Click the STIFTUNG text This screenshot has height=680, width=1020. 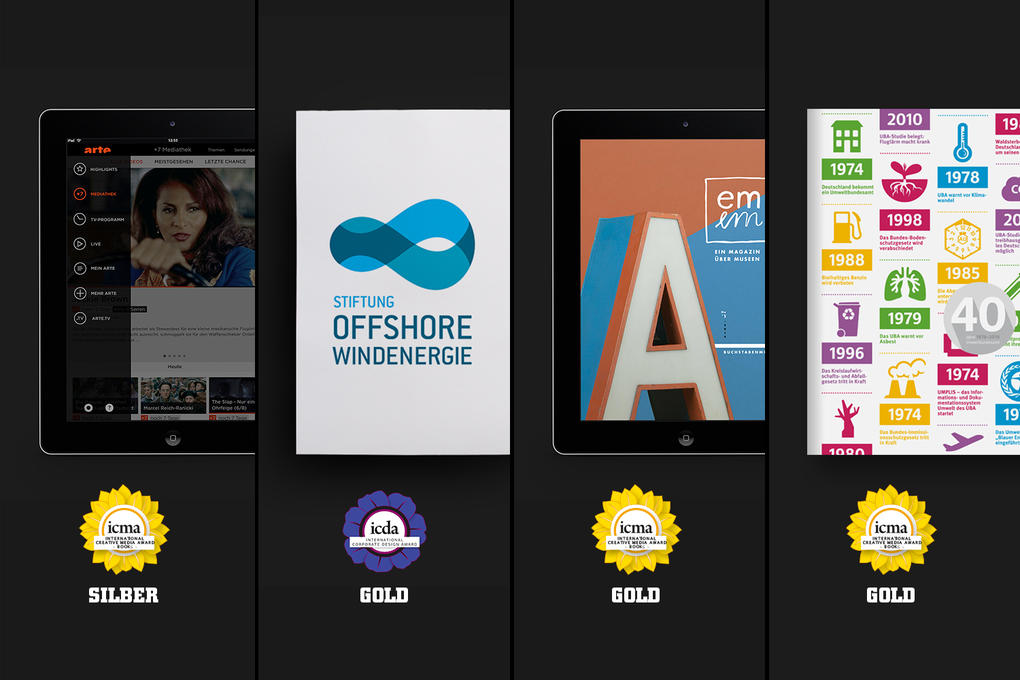point(364,302)
